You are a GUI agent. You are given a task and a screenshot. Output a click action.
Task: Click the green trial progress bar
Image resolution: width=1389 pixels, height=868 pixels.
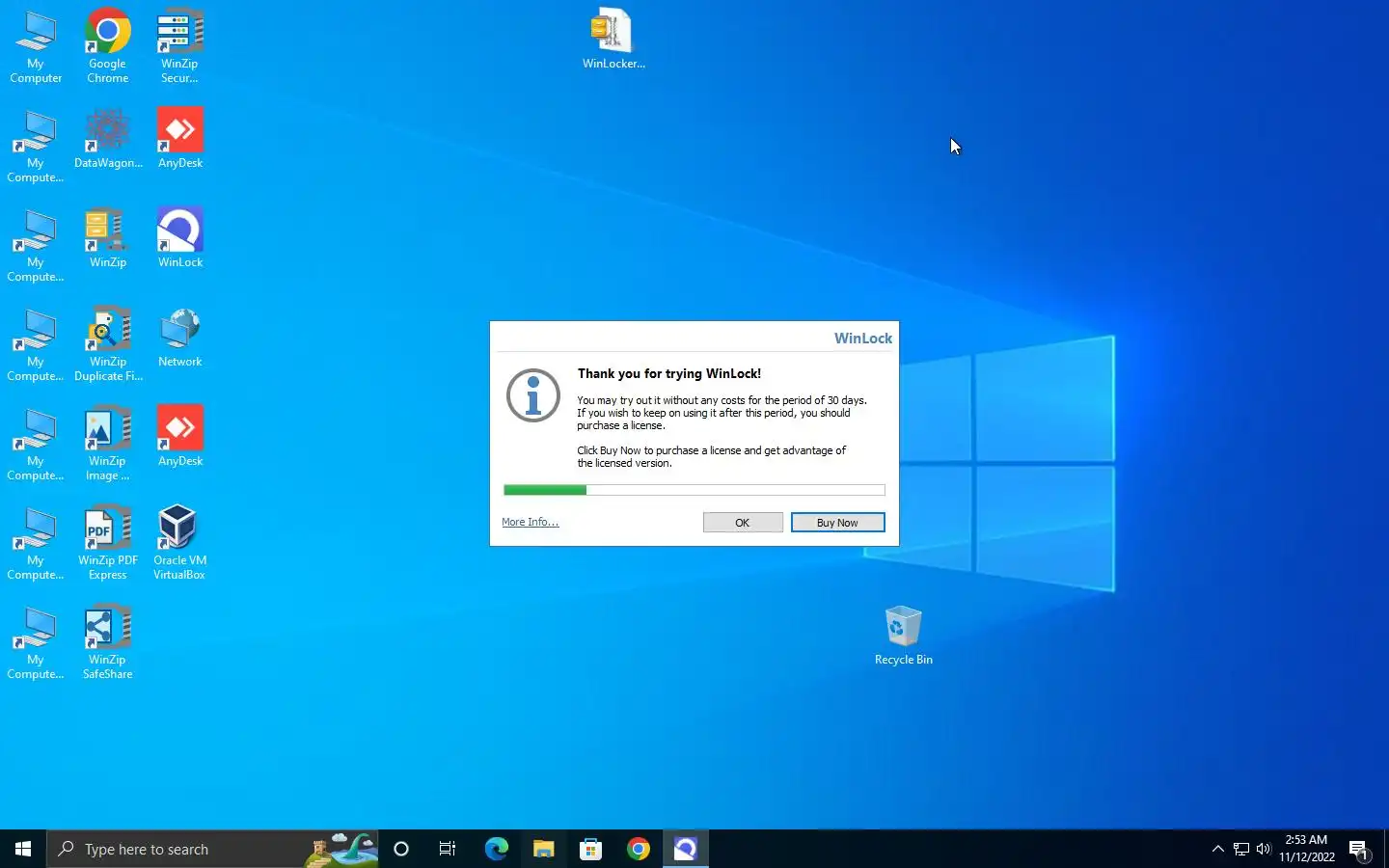click(x=545, y=490)
